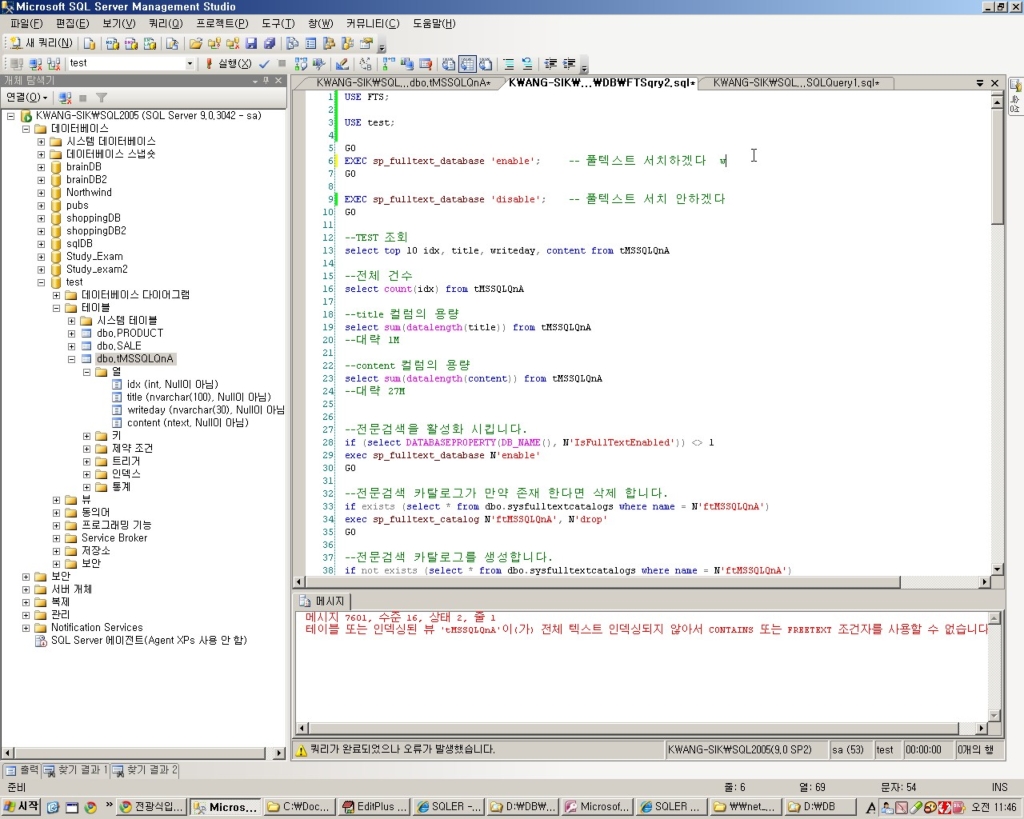Click the C:\Doc... taskbar button
The width and height of the screenshot is (1024, 819).
click(298, 807)
